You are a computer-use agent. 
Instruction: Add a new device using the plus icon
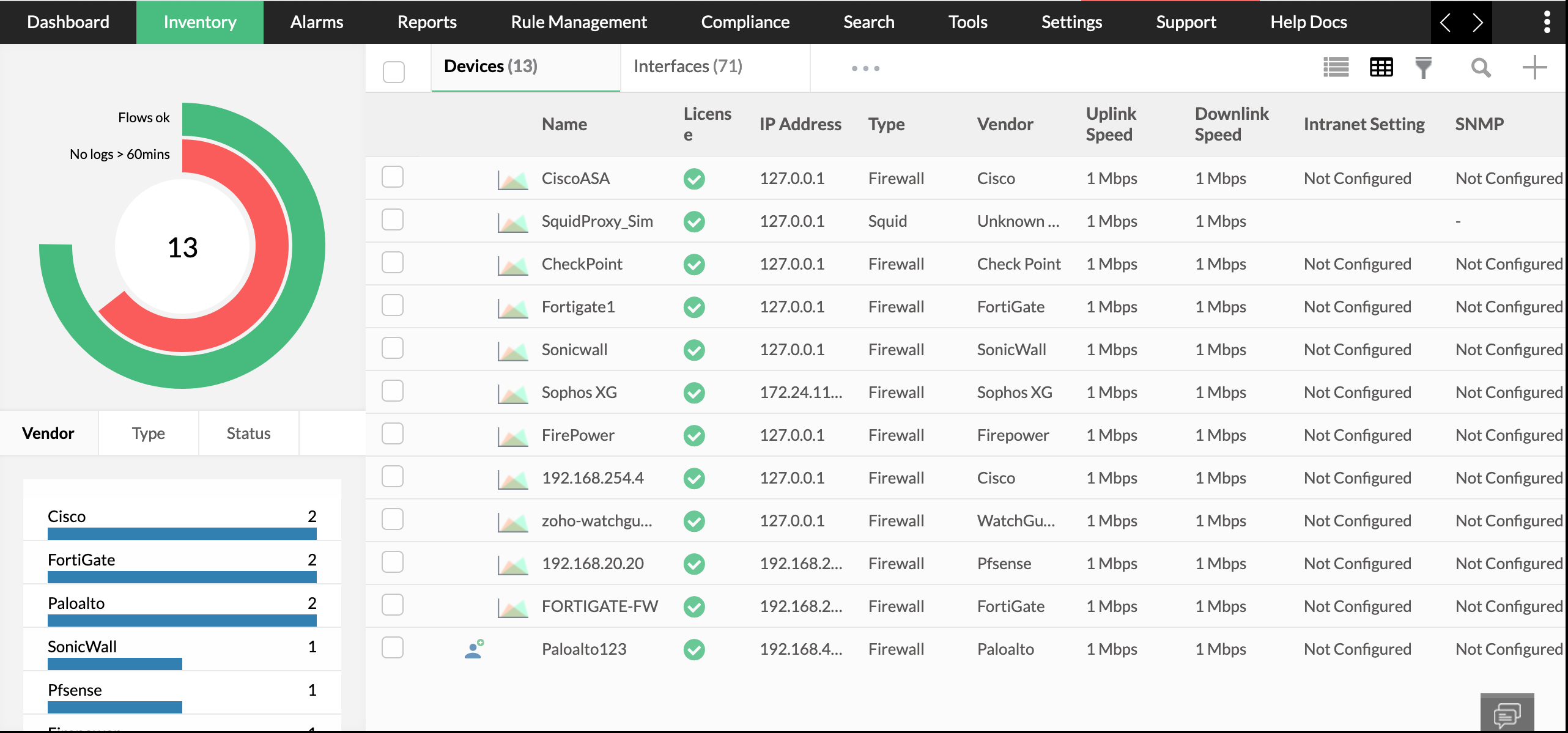click(x=1534, y=67)
